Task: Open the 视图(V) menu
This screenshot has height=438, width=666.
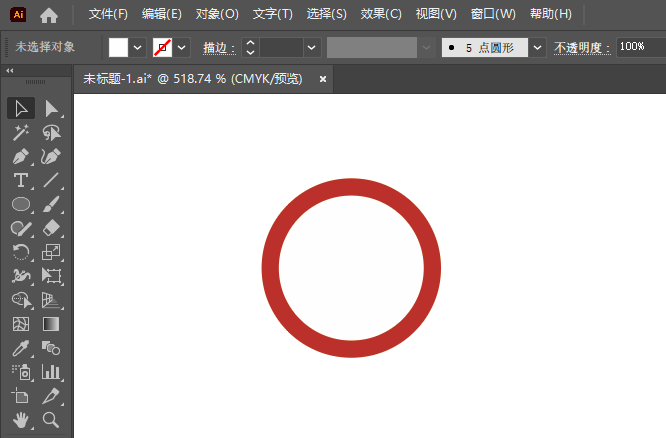Action: coord(436,14)
